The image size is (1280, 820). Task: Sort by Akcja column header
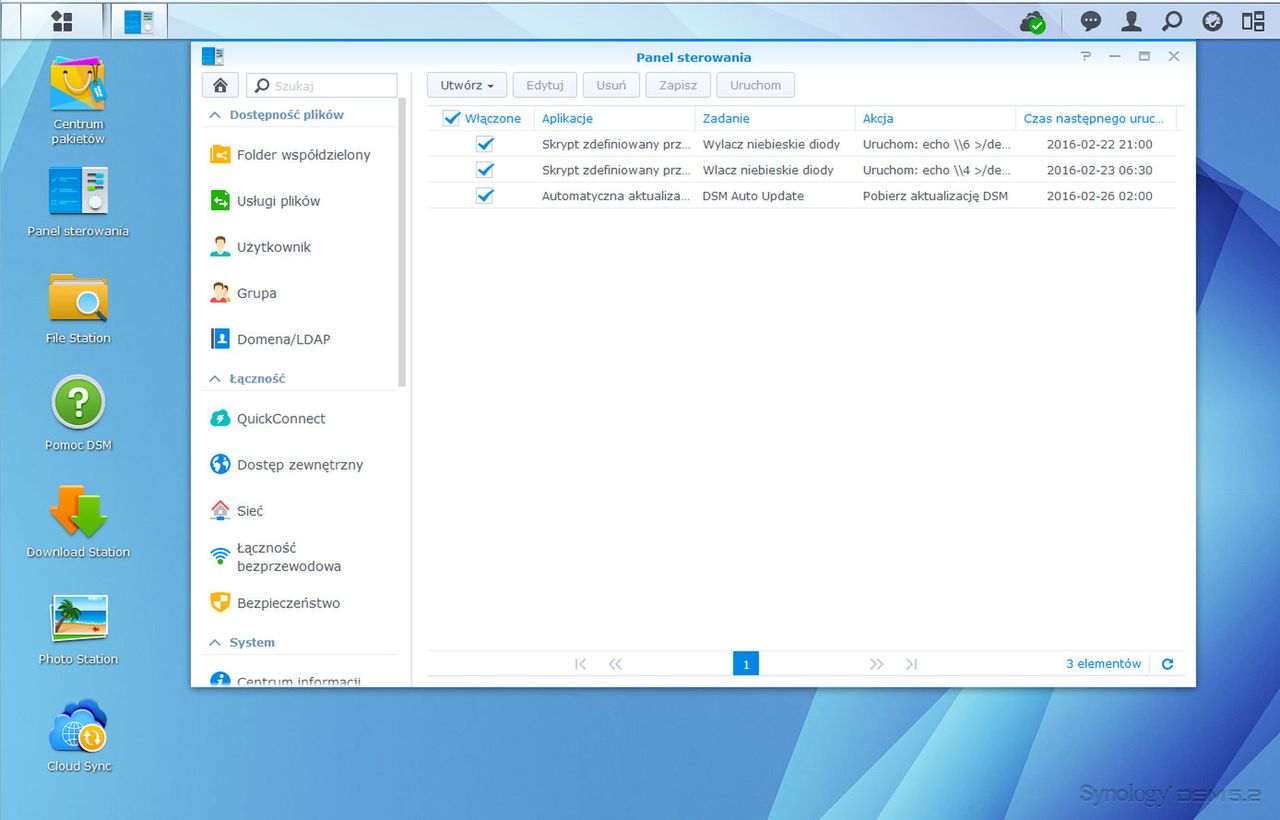click(x=936, y=118)
